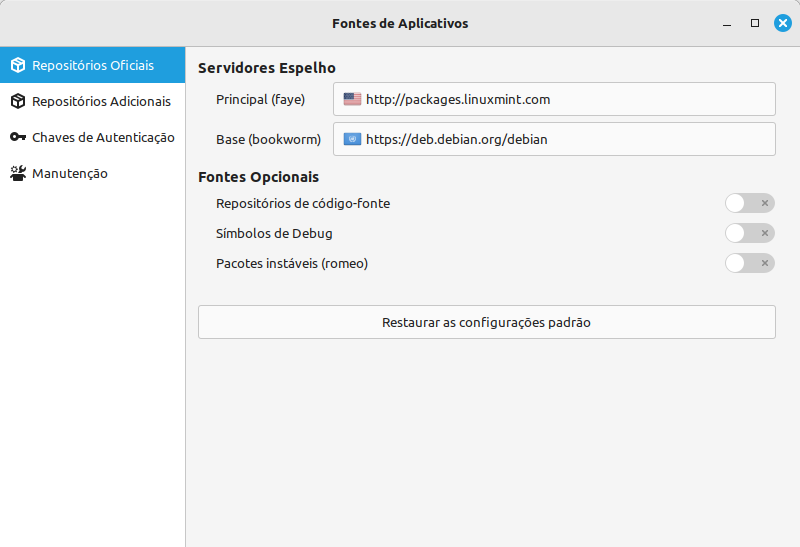Screen dimensions: 800x547
Task: Enable Repositórios de código-fonte switch
Action: click(x=749, y=203)
